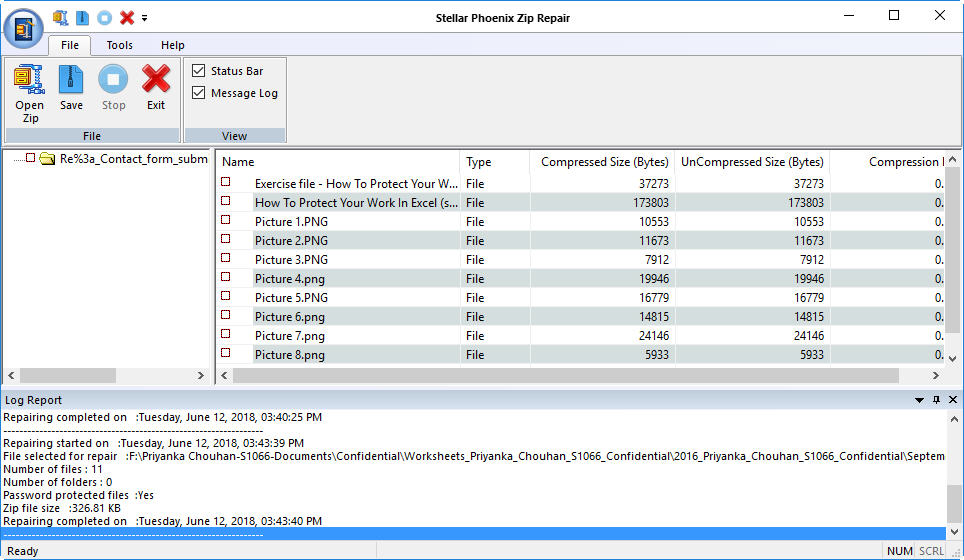The image size is (964, 560).
Task: Click the Save ribbon icon
Action: pyautogui.click(x=71, y=79)
